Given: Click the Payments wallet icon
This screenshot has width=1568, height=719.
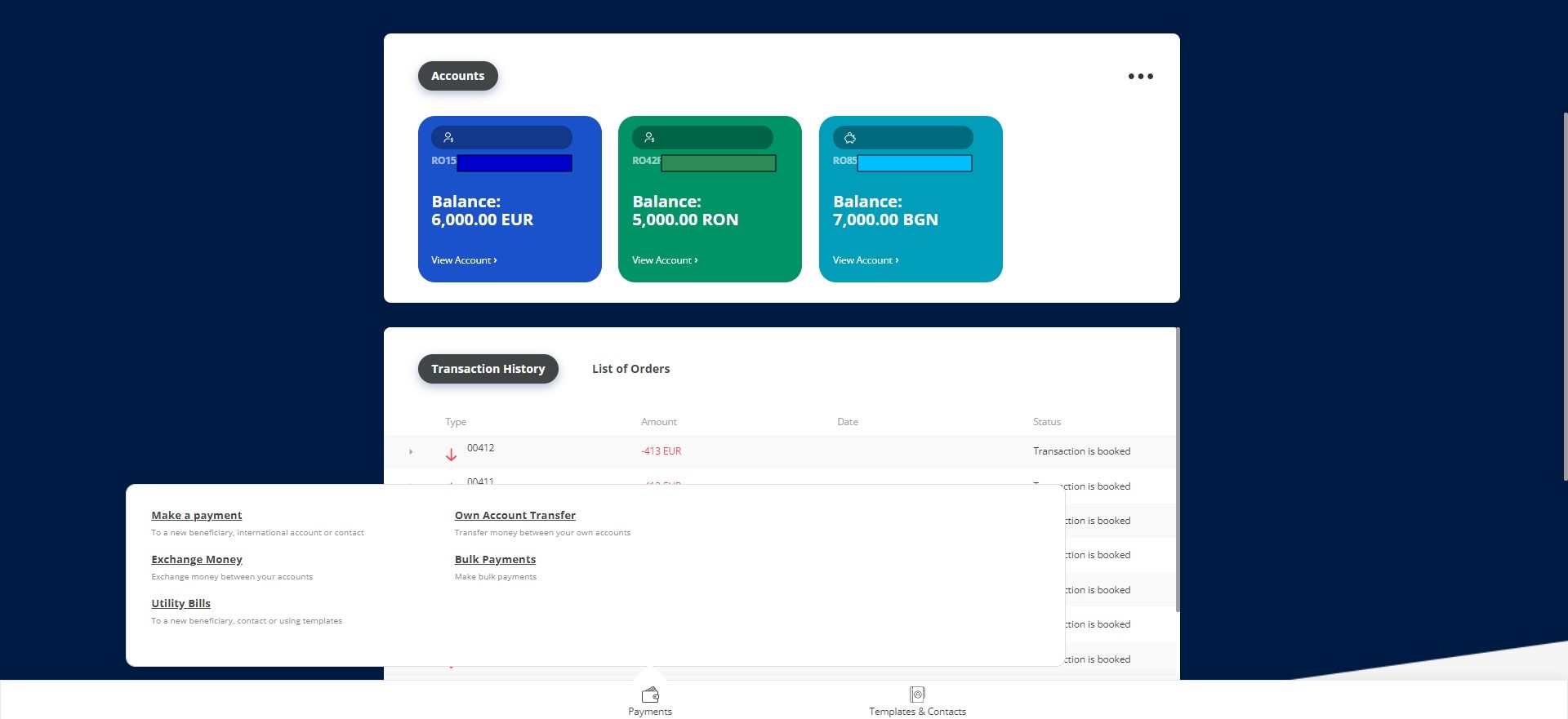Looking at the screenshot, I should (650, 695).
